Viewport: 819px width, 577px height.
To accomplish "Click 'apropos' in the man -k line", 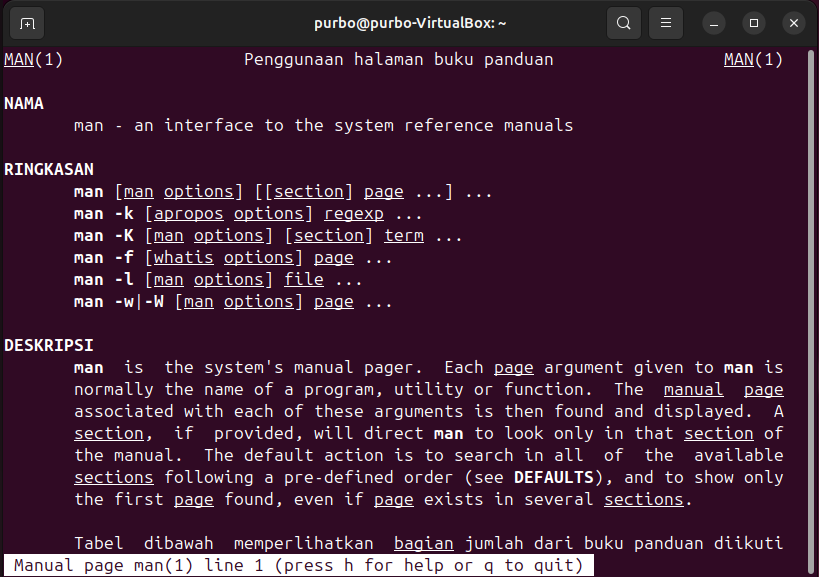I will (189, 214).
